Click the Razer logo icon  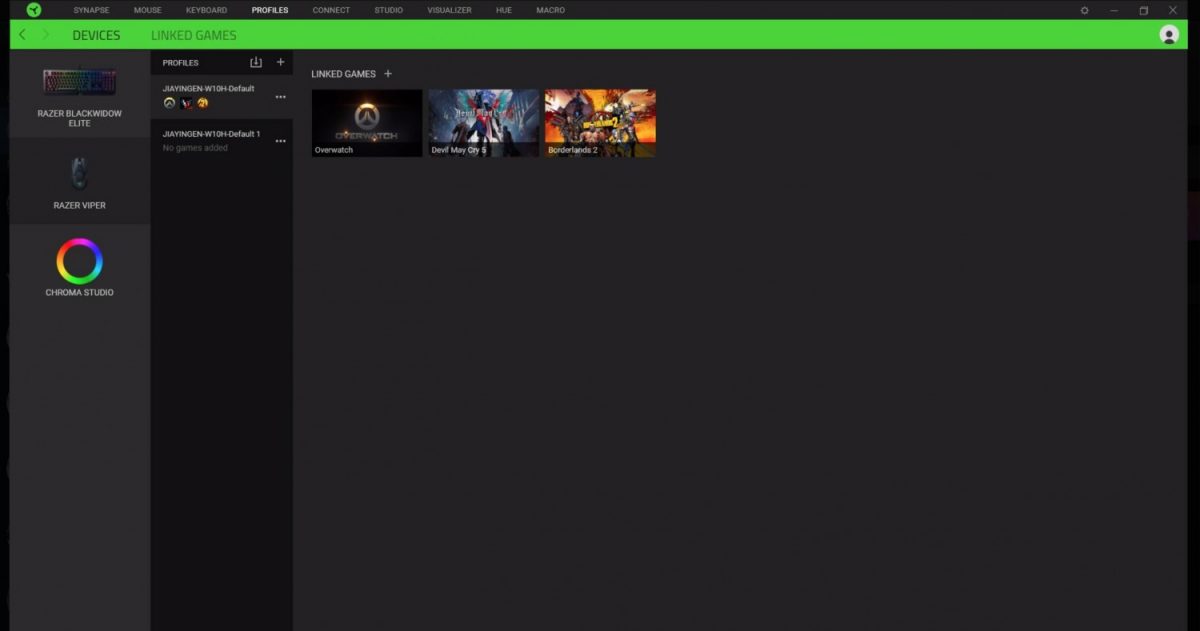pos(34,10)
